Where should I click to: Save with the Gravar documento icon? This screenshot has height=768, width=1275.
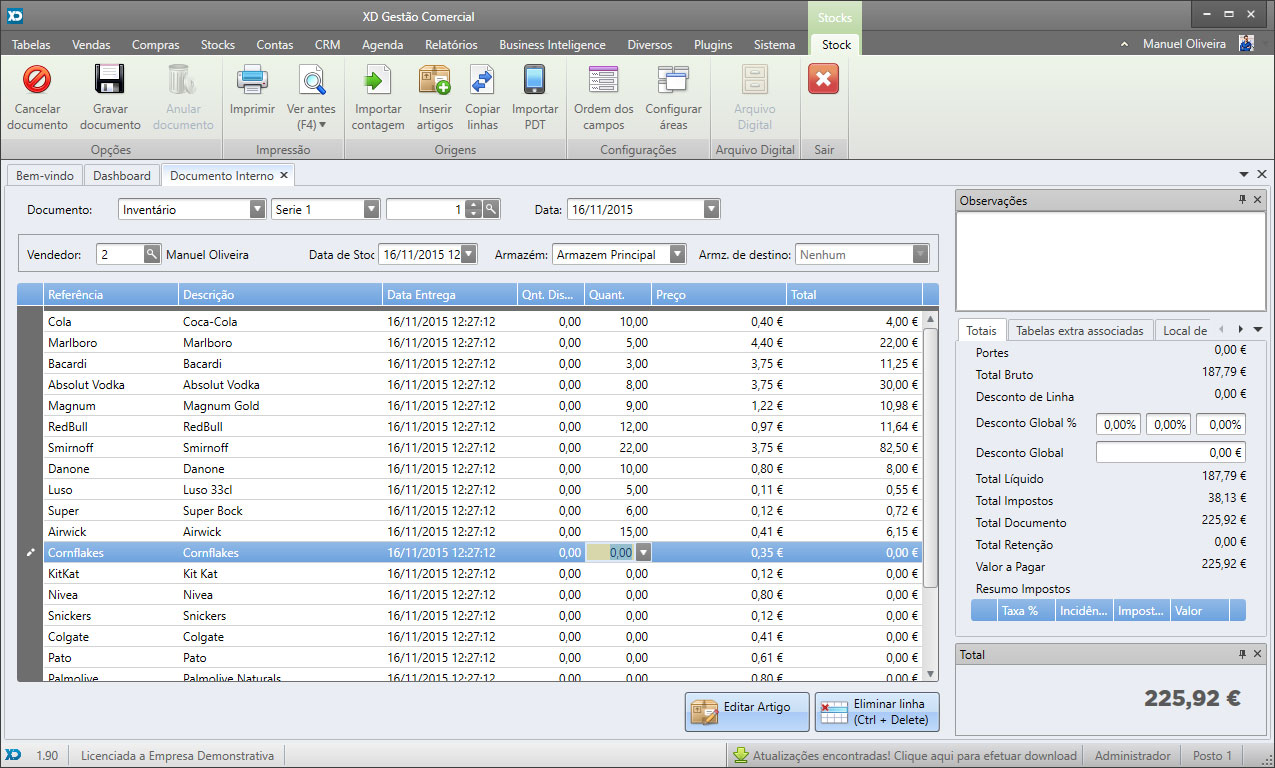click(x=109, y=80)
